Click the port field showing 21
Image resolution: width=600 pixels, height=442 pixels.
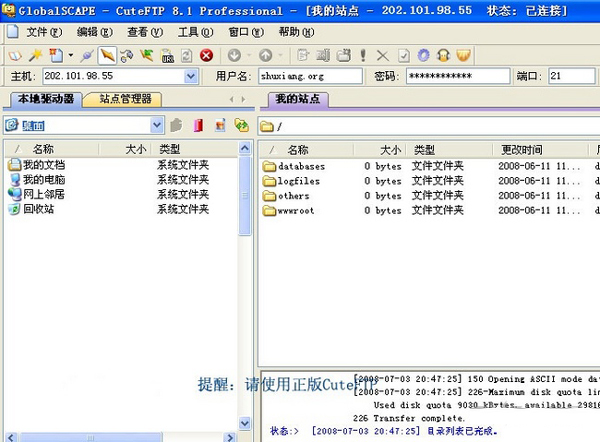click(572, 76)
